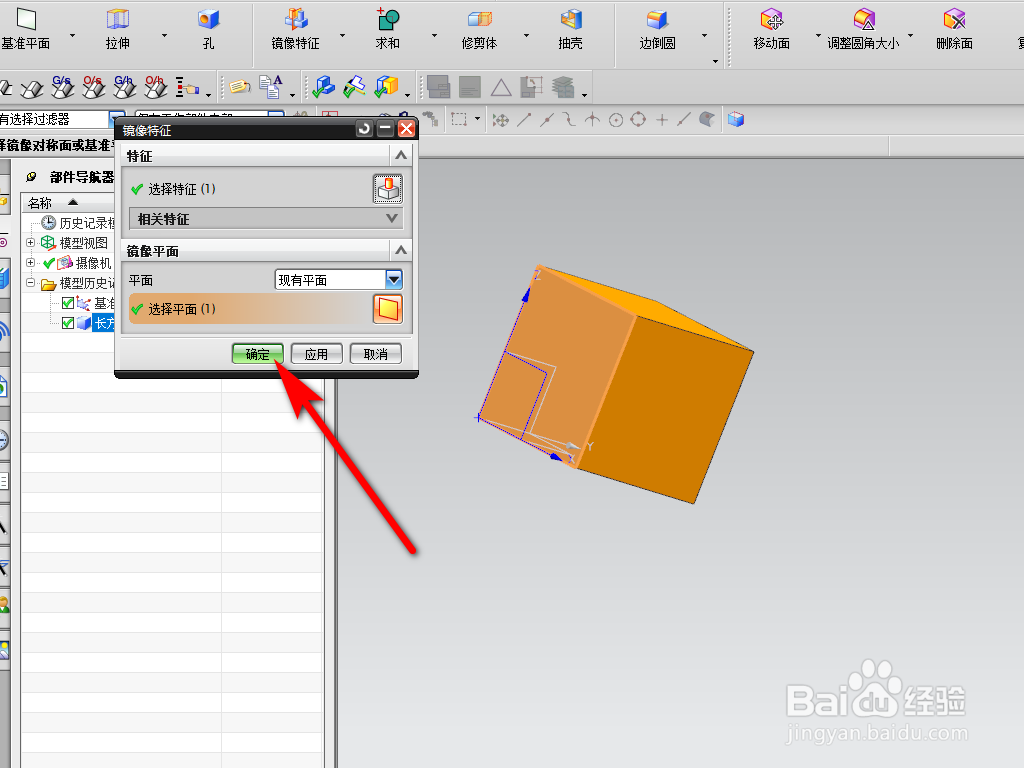The width and height of the screenshot is (1024, 768).
Task: Select the 摄像机 tree item
Action: (x=93, y=263)
